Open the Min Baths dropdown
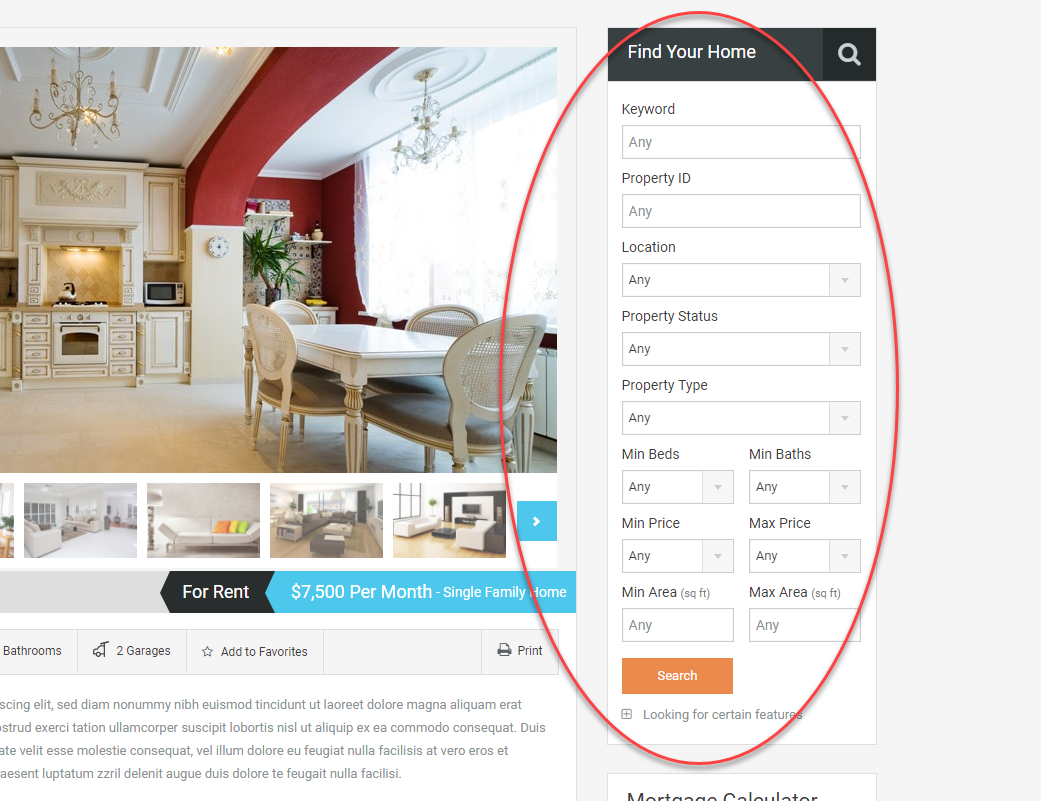This screenshot has height=801, width=1041. tap(805, 487)
